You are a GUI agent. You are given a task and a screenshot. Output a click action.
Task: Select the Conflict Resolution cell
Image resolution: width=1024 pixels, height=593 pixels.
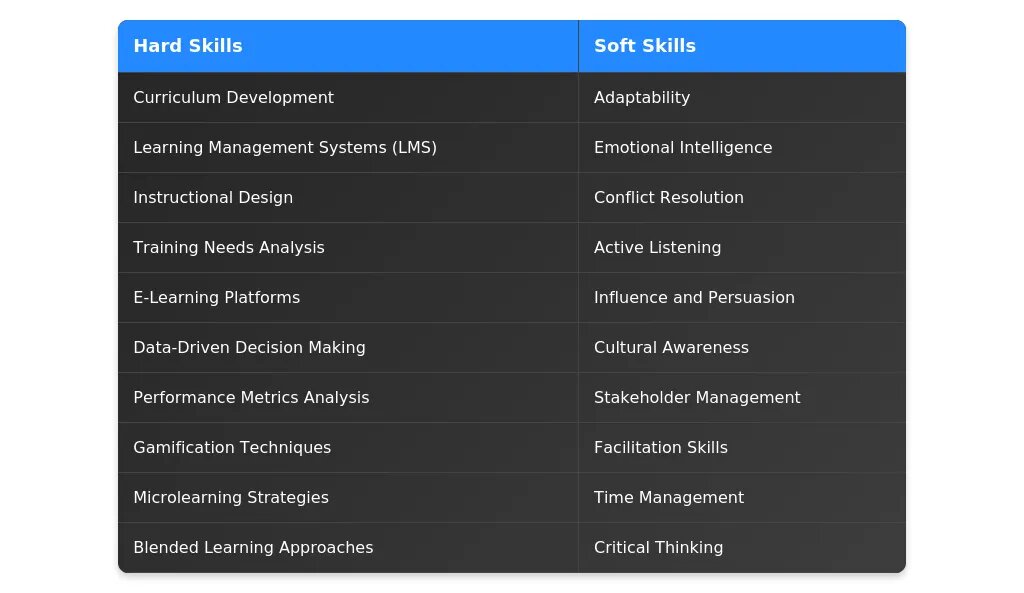pyautogui.click(x=669, y=198)
